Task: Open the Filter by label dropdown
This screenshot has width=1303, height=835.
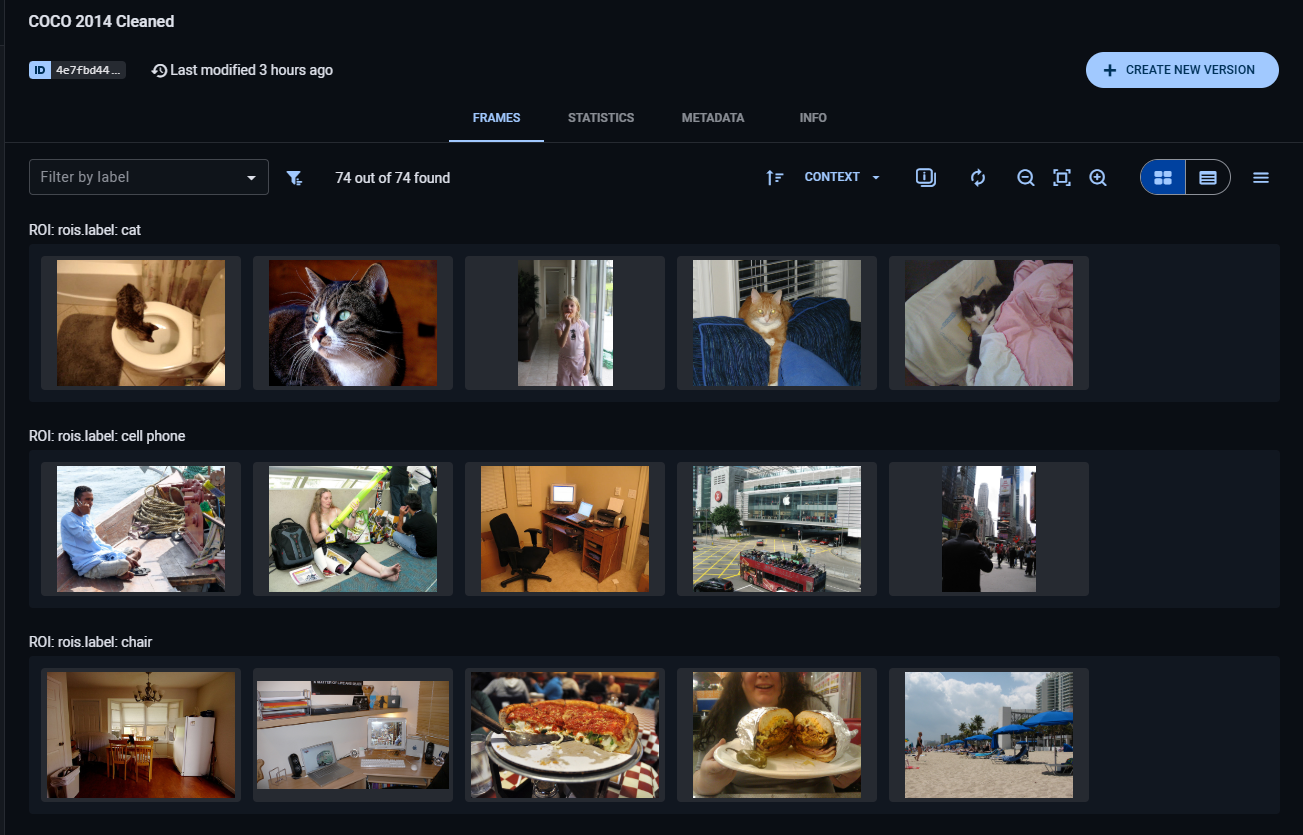Action: click(x=149, y=177)
